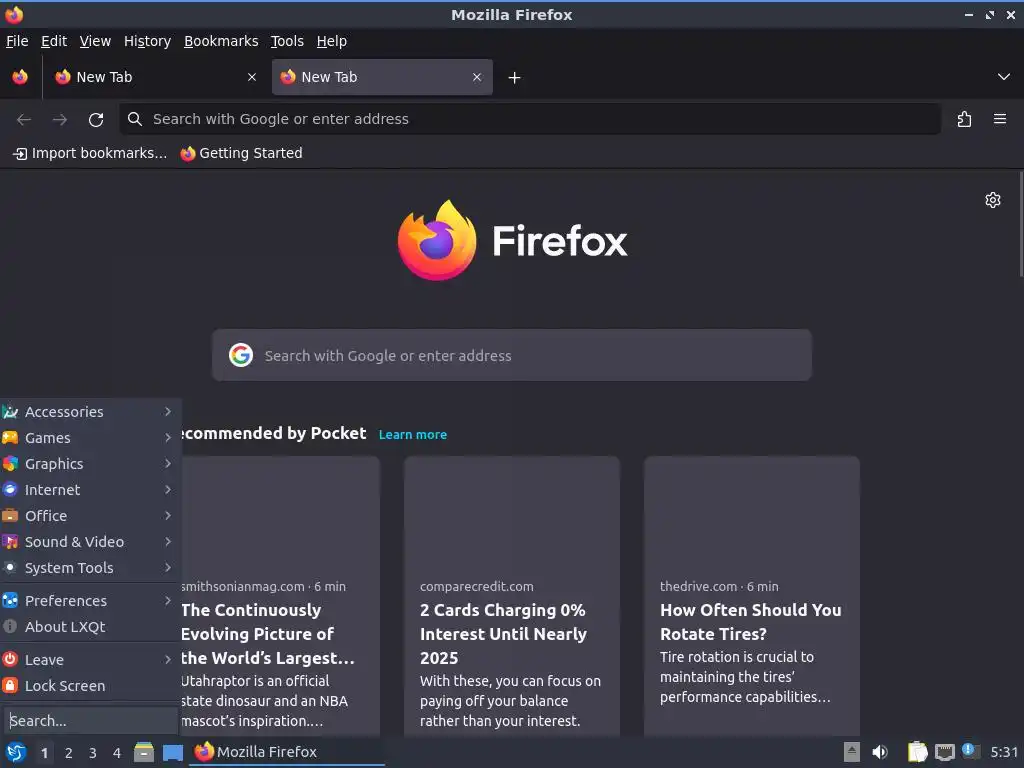Select About LXQt menu entry
1024x768 pixels.
90,627
